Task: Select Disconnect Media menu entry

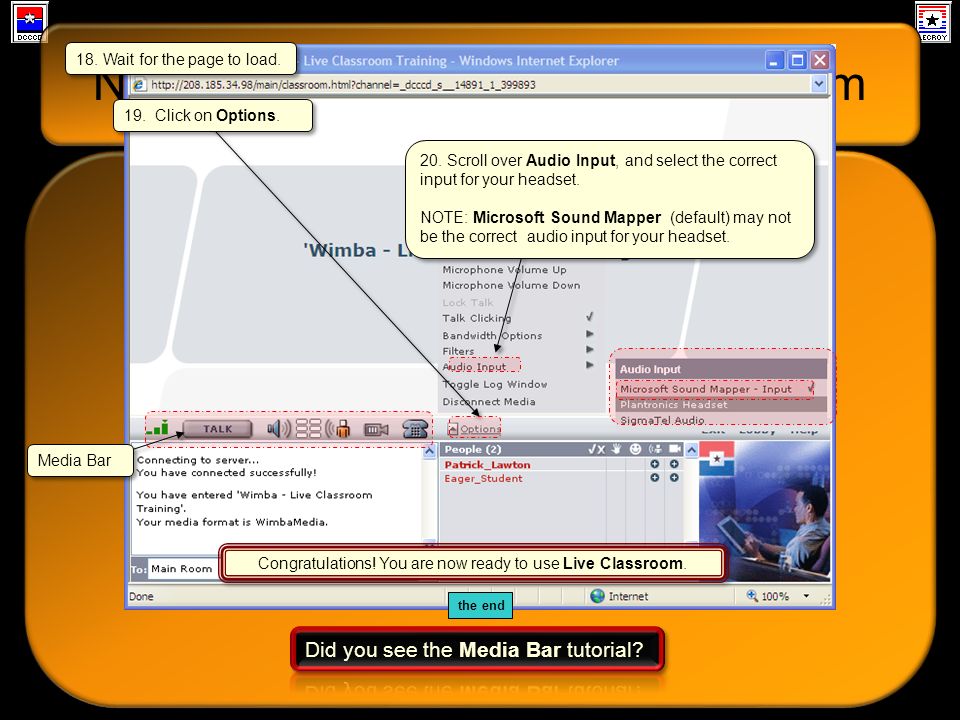Action: (489, 402)
